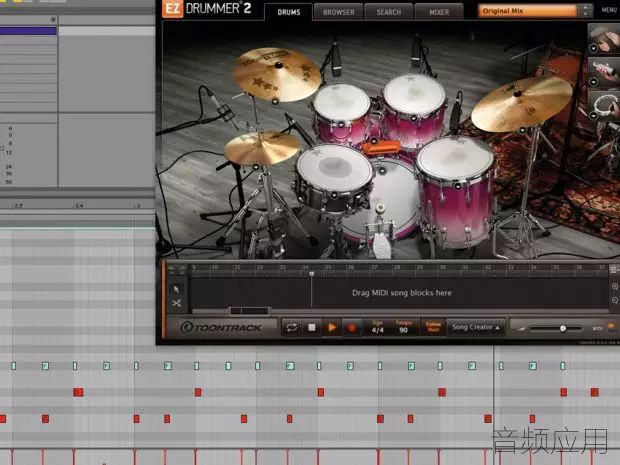620x465 pixels.
Task: Click the playhead marker on the song timeline
Action: tap(312, 274)
